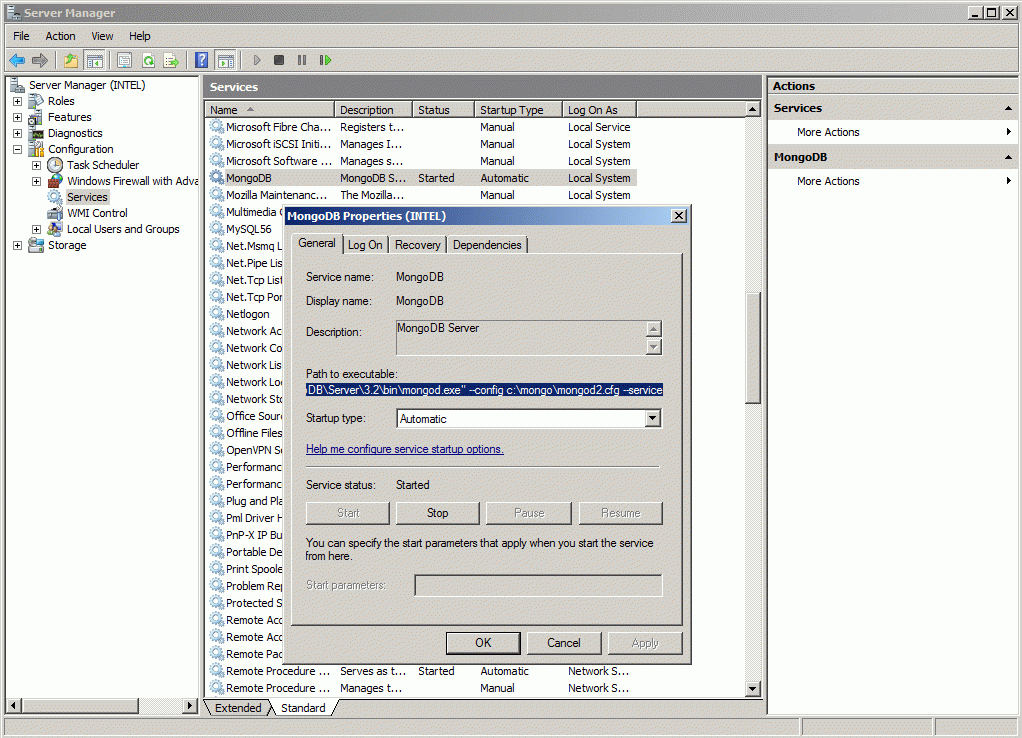Select the Roles node icon
Screen dimensions: 1022x738
[36, 101]
